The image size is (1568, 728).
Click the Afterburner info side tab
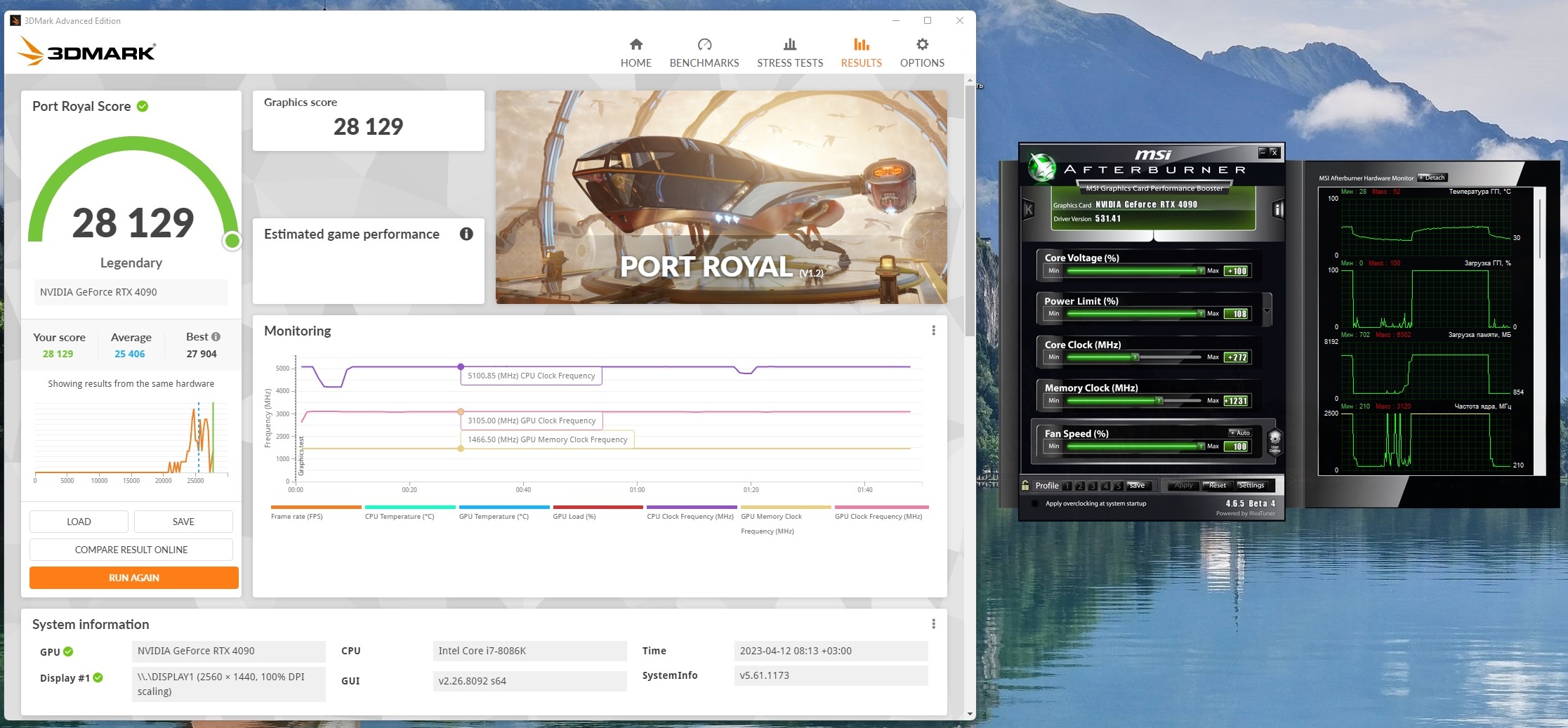click(x=1278, y=209)
